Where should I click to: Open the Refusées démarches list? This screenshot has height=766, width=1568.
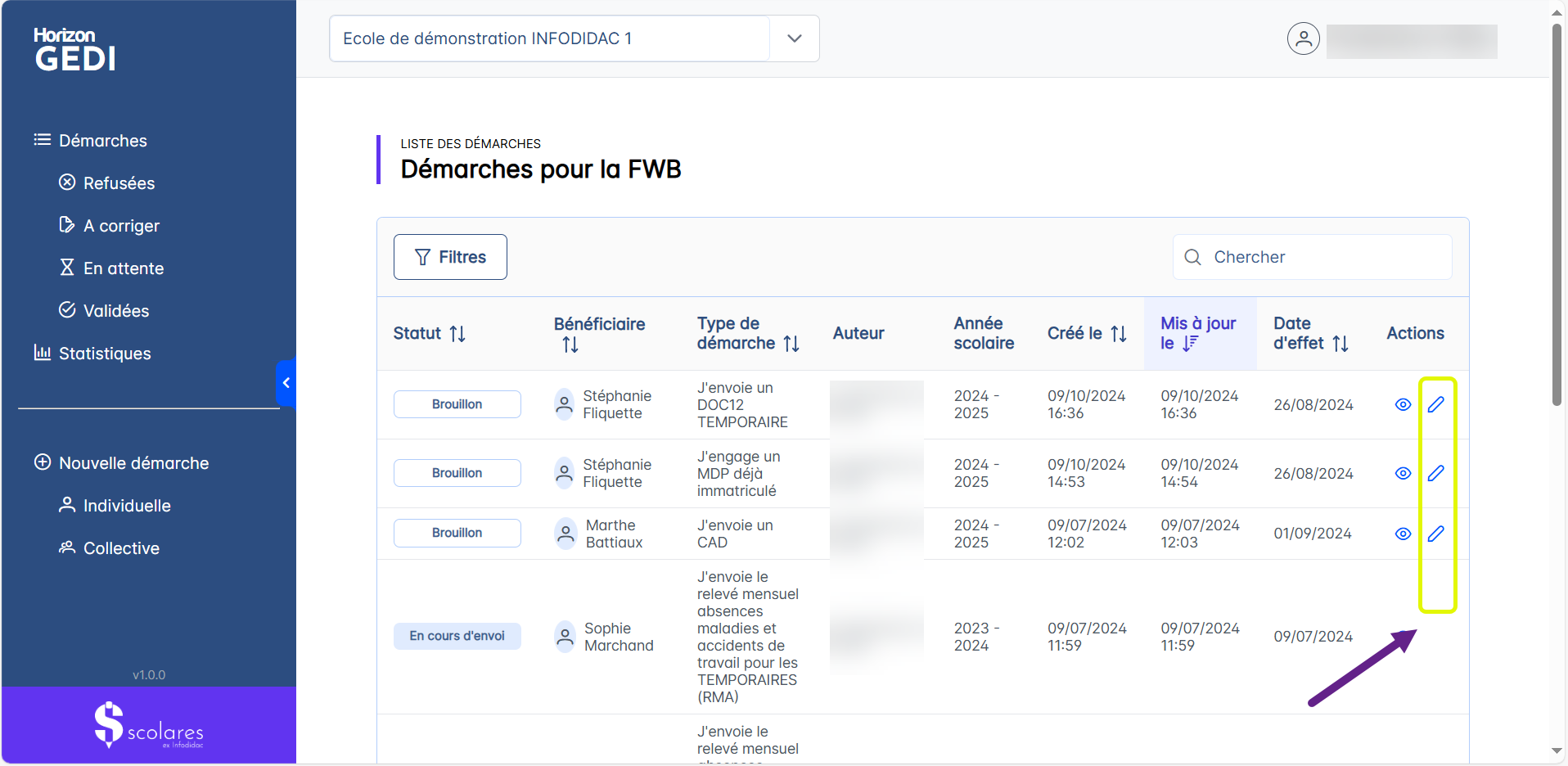point(119,183)
